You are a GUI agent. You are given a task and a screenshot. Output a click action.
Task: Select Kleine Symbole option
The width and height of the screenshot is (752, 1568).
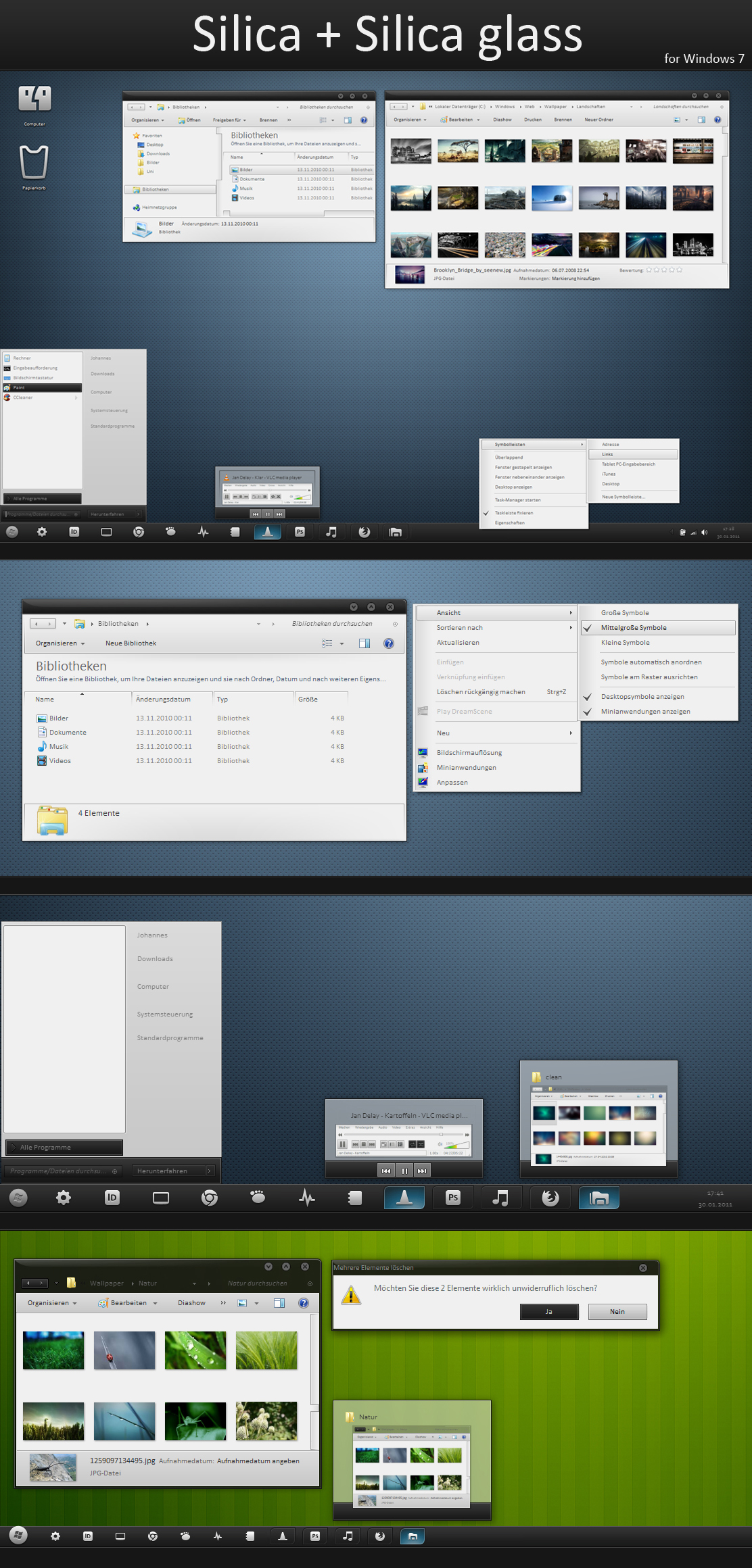tap(658, 643)
